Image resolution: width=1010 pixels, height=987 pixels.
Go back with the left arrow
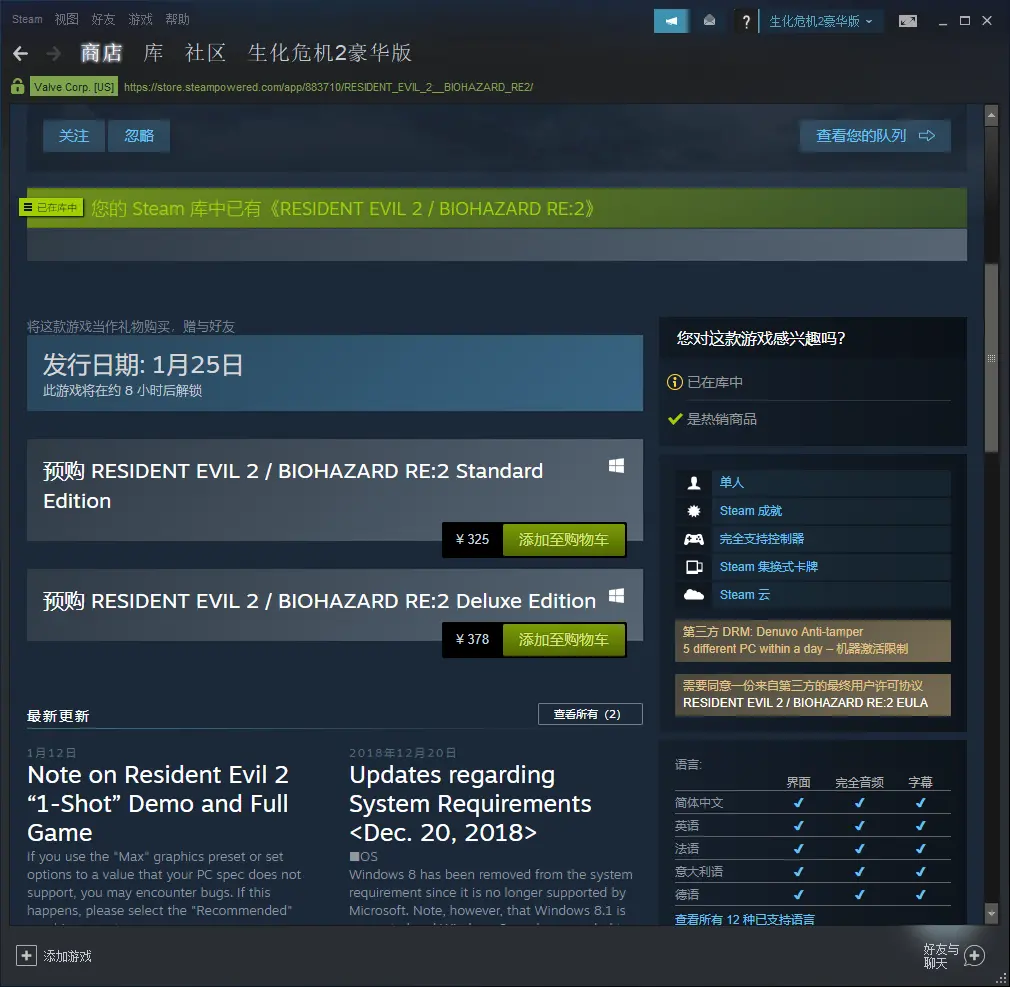21,53
